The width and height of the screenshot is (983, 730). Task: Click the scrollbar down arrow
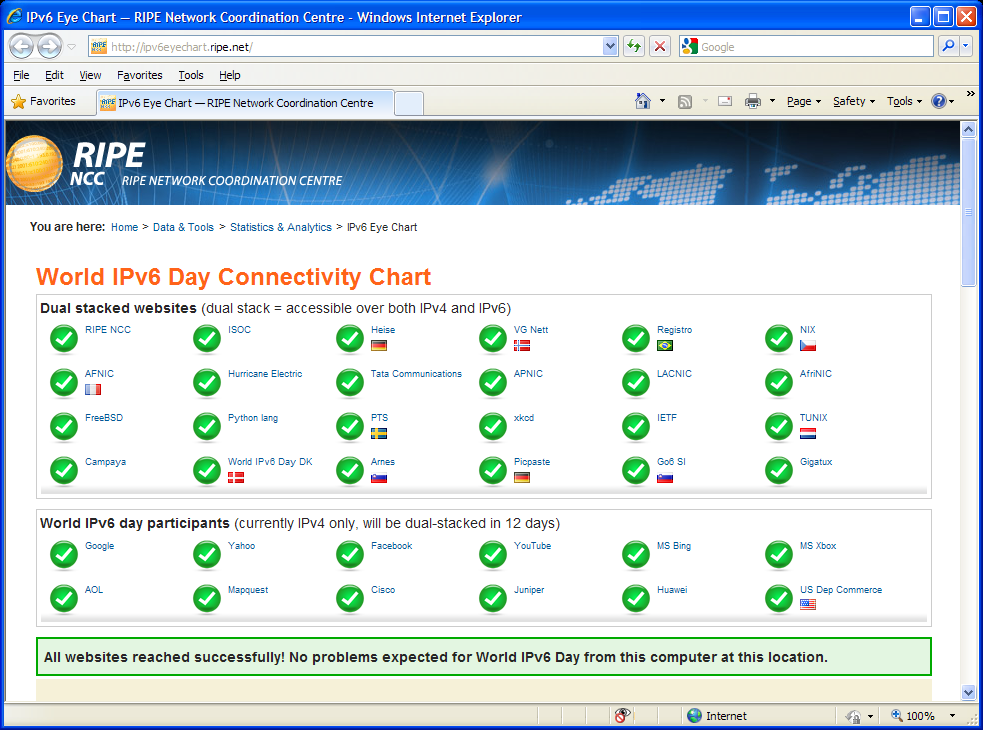[x=969, y=692]
